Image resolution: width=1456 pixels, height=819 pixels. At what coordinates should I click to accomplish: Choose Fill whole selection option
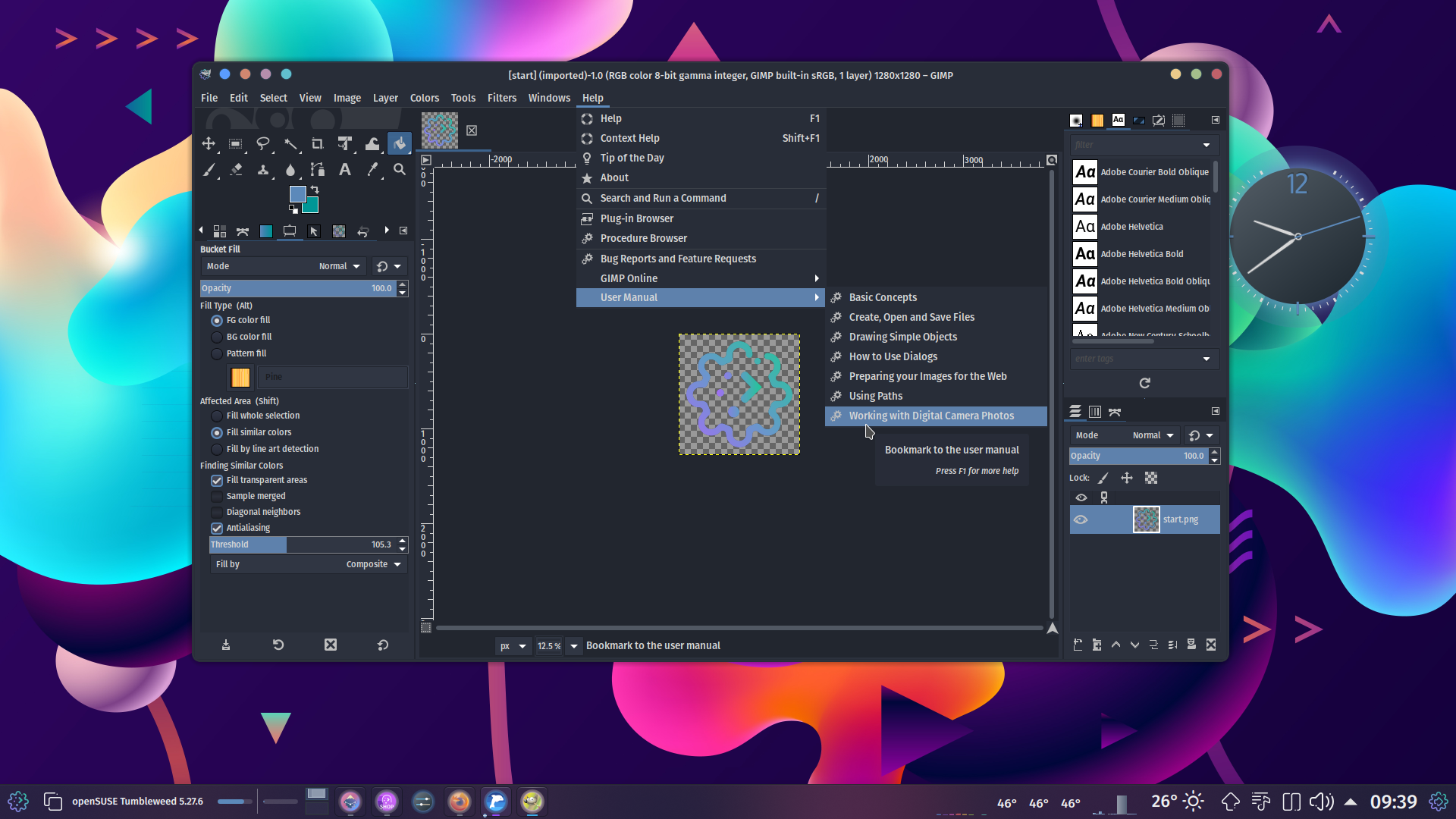coord(217,416)
